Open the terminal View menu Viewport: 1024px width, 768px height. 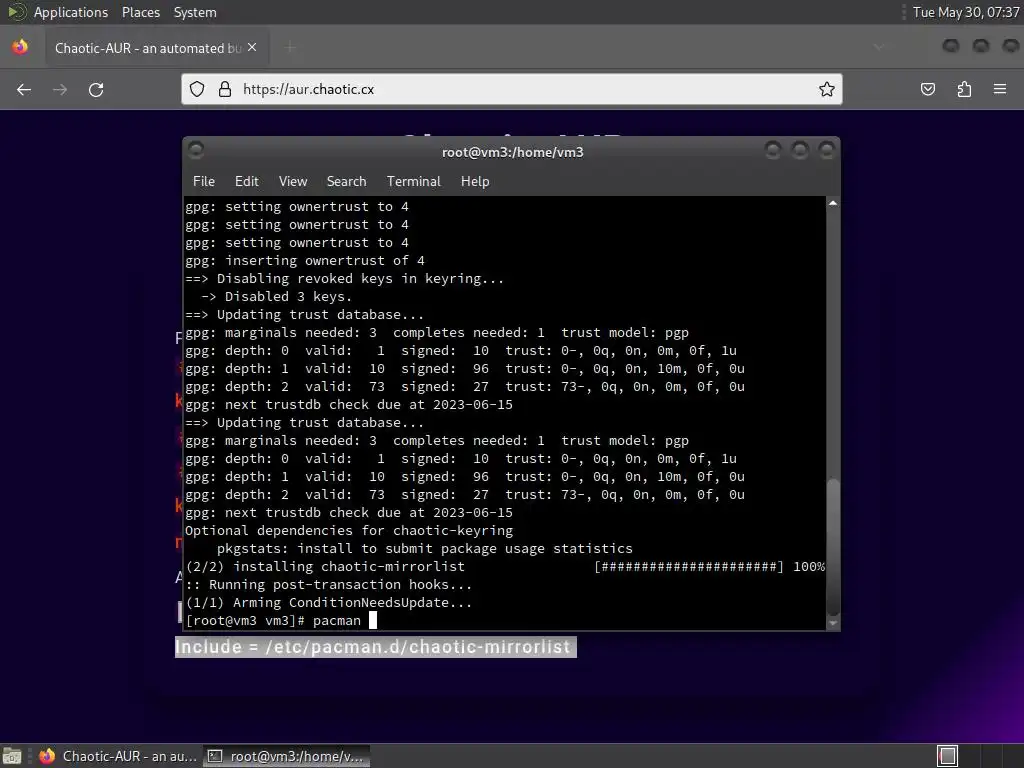293,181
